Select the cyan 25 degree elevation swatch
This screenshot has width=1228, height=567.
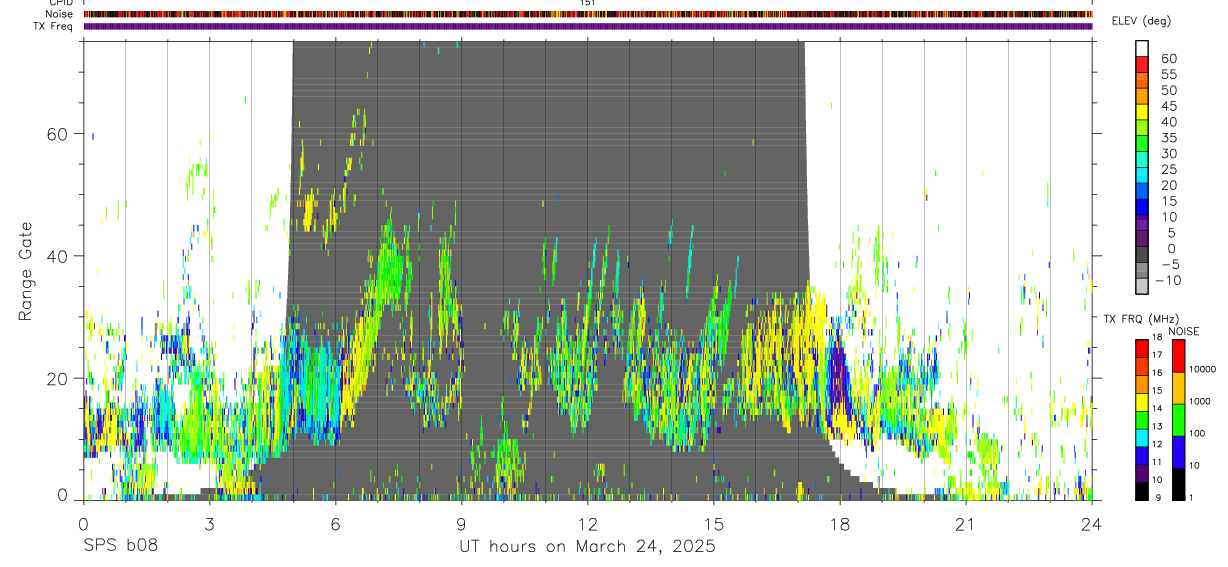(1142, 177)
